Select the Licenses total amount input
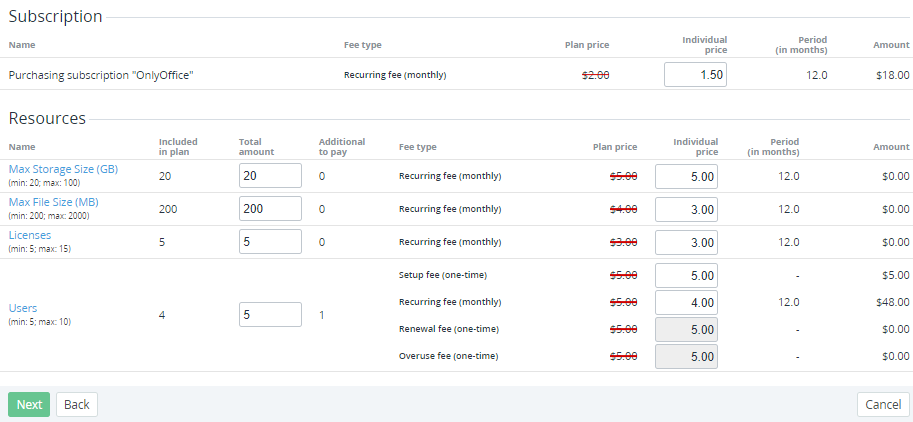Screen dimensions: 913x422 (270, 242)
